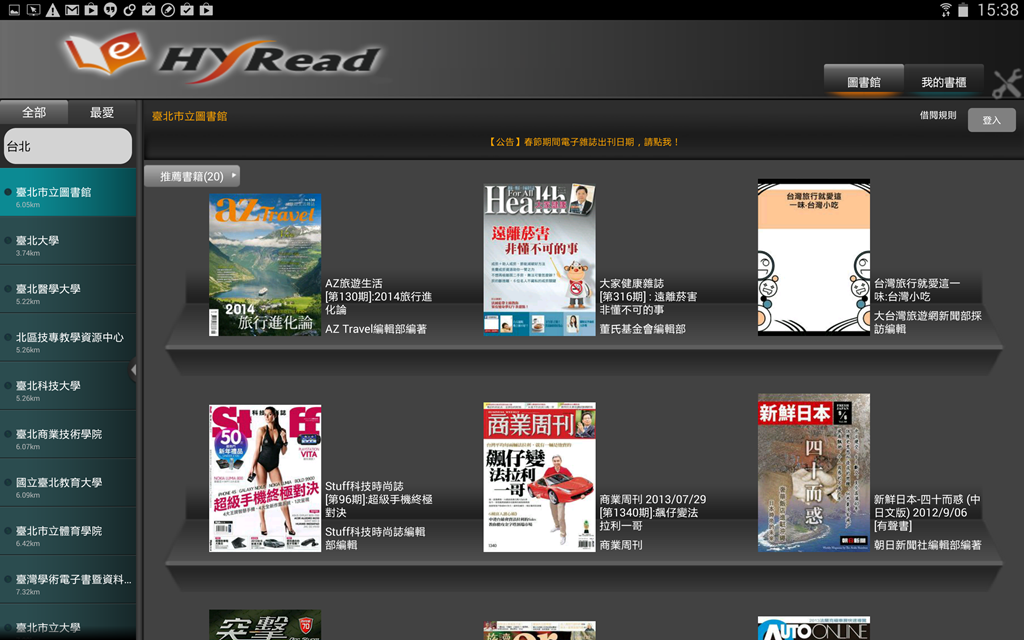Click the 登入 login button
1024x640 pixels.
click(991, 120)
